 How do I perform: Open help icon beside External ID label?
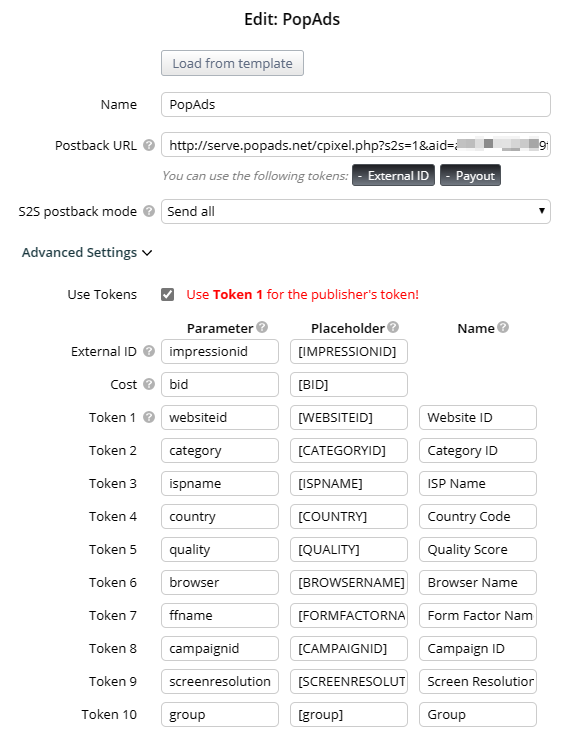point(149,351)
